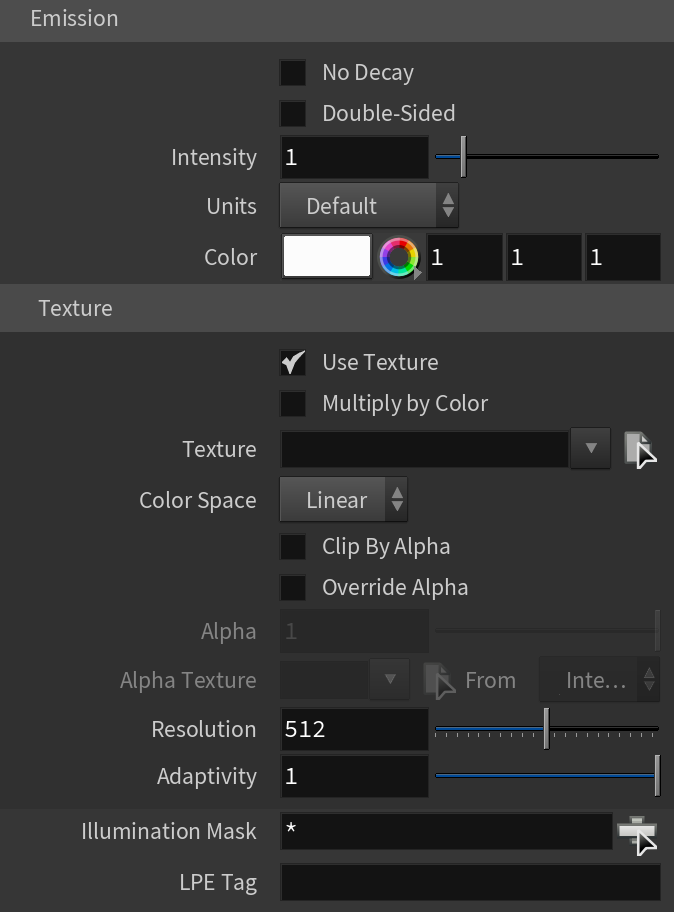Image resolution: width=674 pixels, height=912 pixels.
Task: Toggle the Double-Sided checkbox
Action: pos(293,113)
